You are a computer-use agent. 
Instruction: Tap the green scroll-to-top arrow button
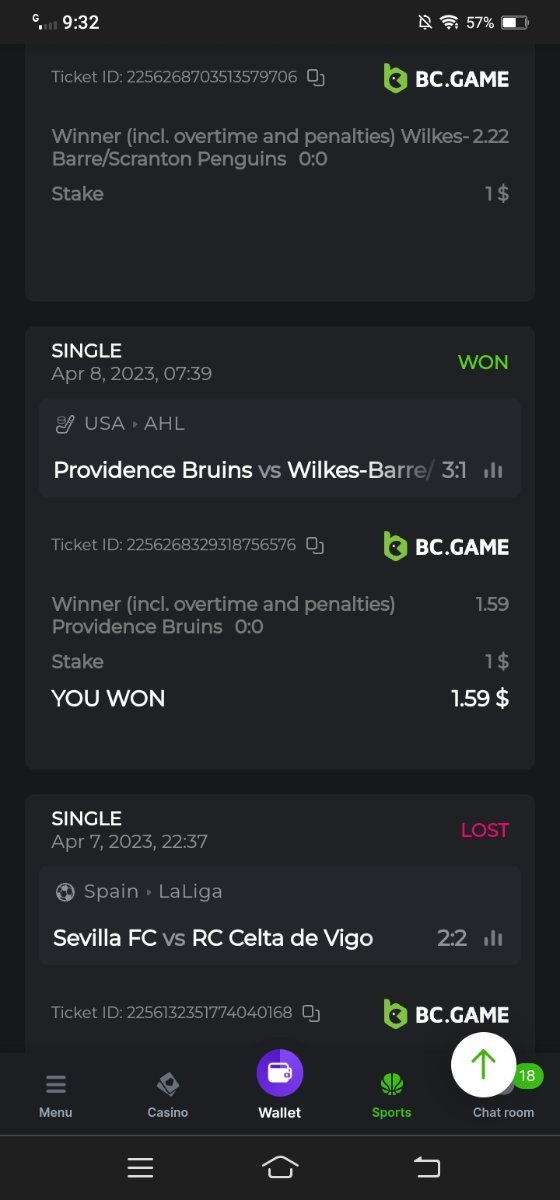(x=484, y=1064)
